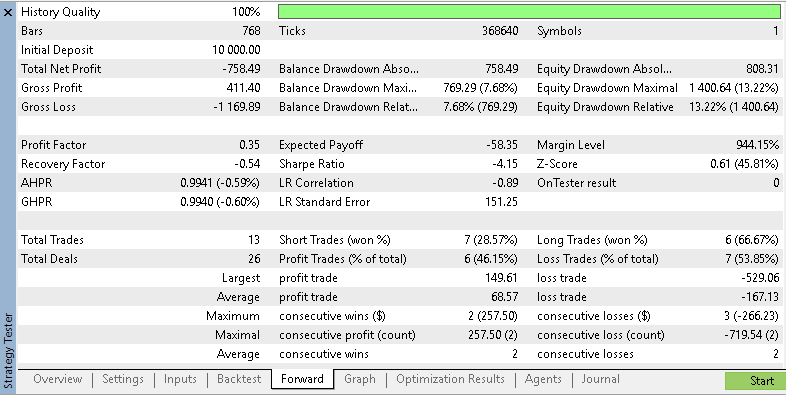Select the LR Standard Error value 151.25
The width and height of the screenshot is (786, 396).
click(x=503, y=203)
